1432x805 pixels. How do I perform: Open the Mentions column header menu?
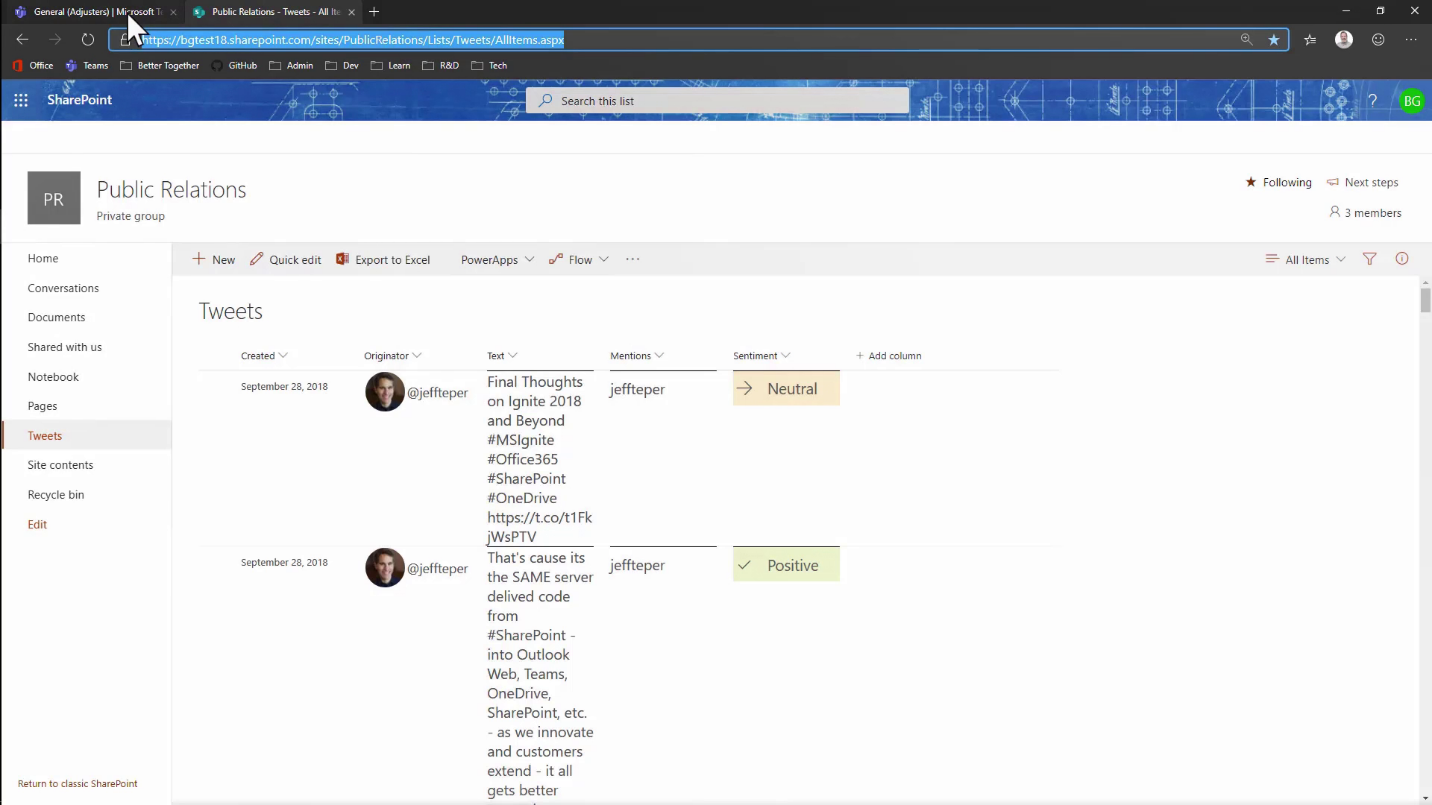[x=637, y=356]
